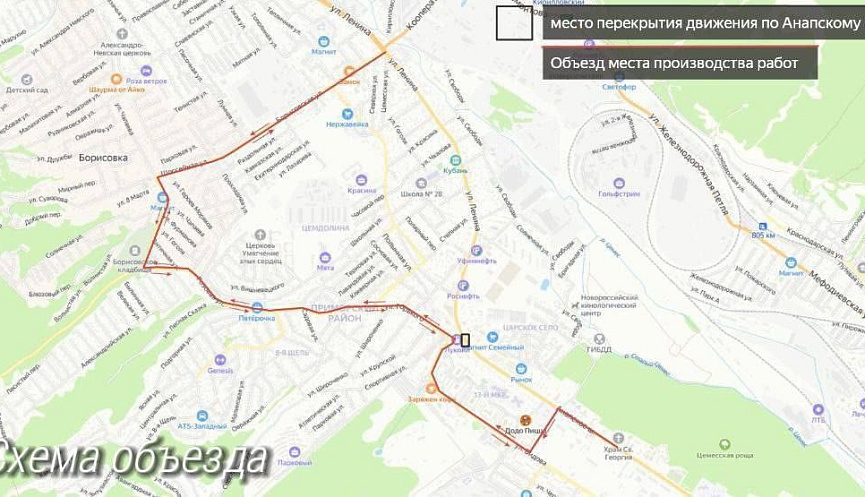Click the Магнит Семейный store icon

pos(492,337)
